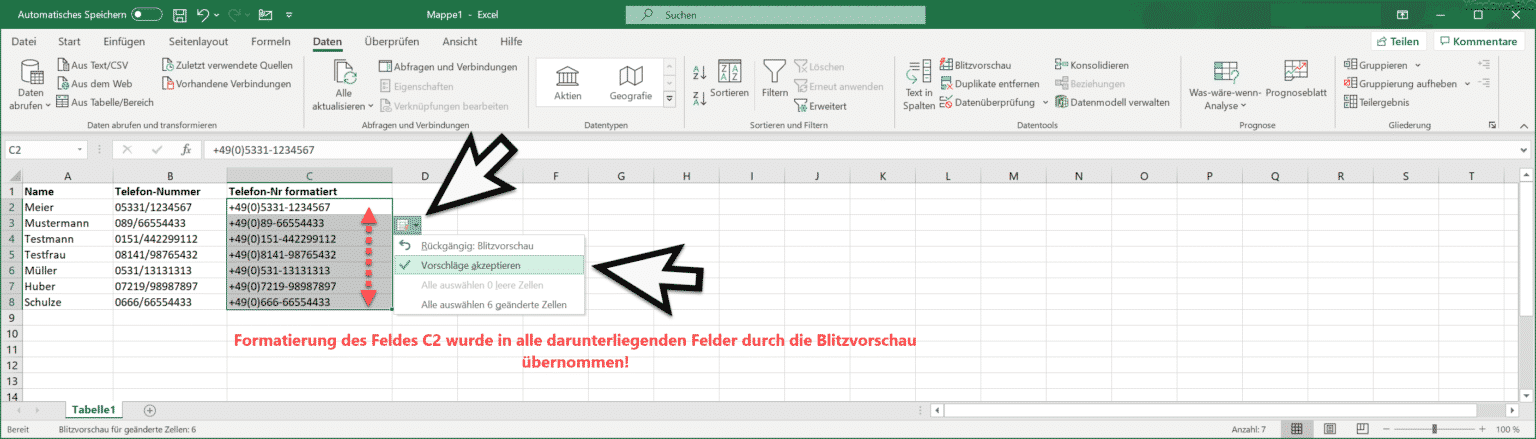The height and width of the screenshot is (439, 1536).
Task: Choose Rückgängig: Blitzvorschau menu item
Action: 487,246
